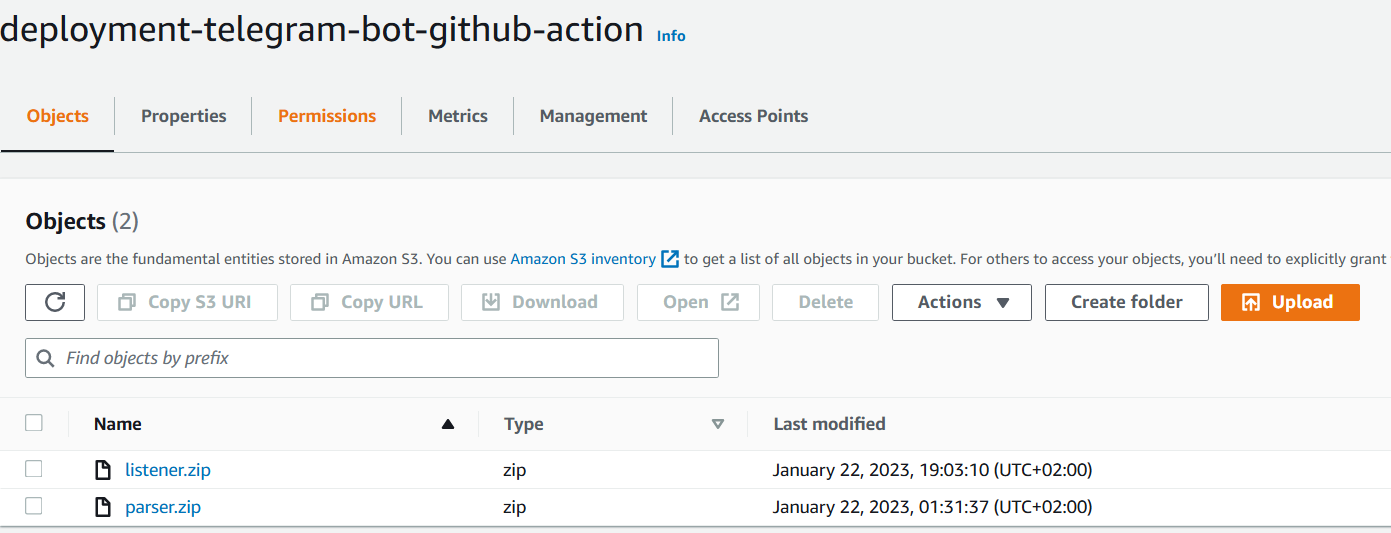Select the parser.zip row checkbox

pyautogui.click(x=34, y=507)
